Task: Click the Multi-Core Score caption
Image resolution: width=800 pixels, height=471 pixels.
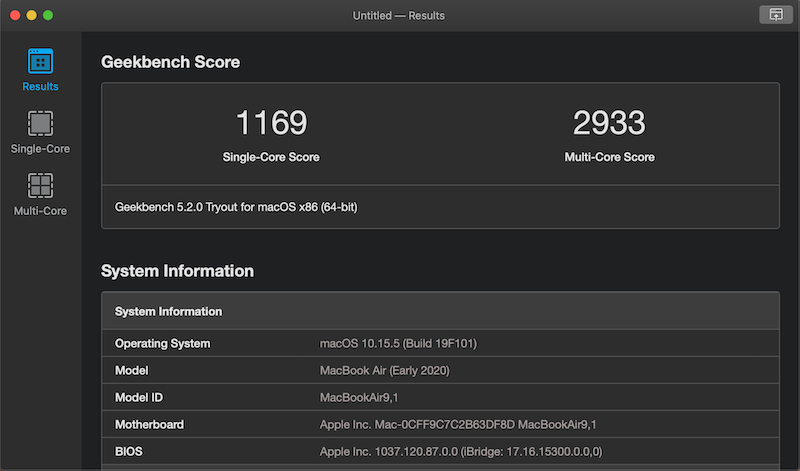Action: coord(609,157)
